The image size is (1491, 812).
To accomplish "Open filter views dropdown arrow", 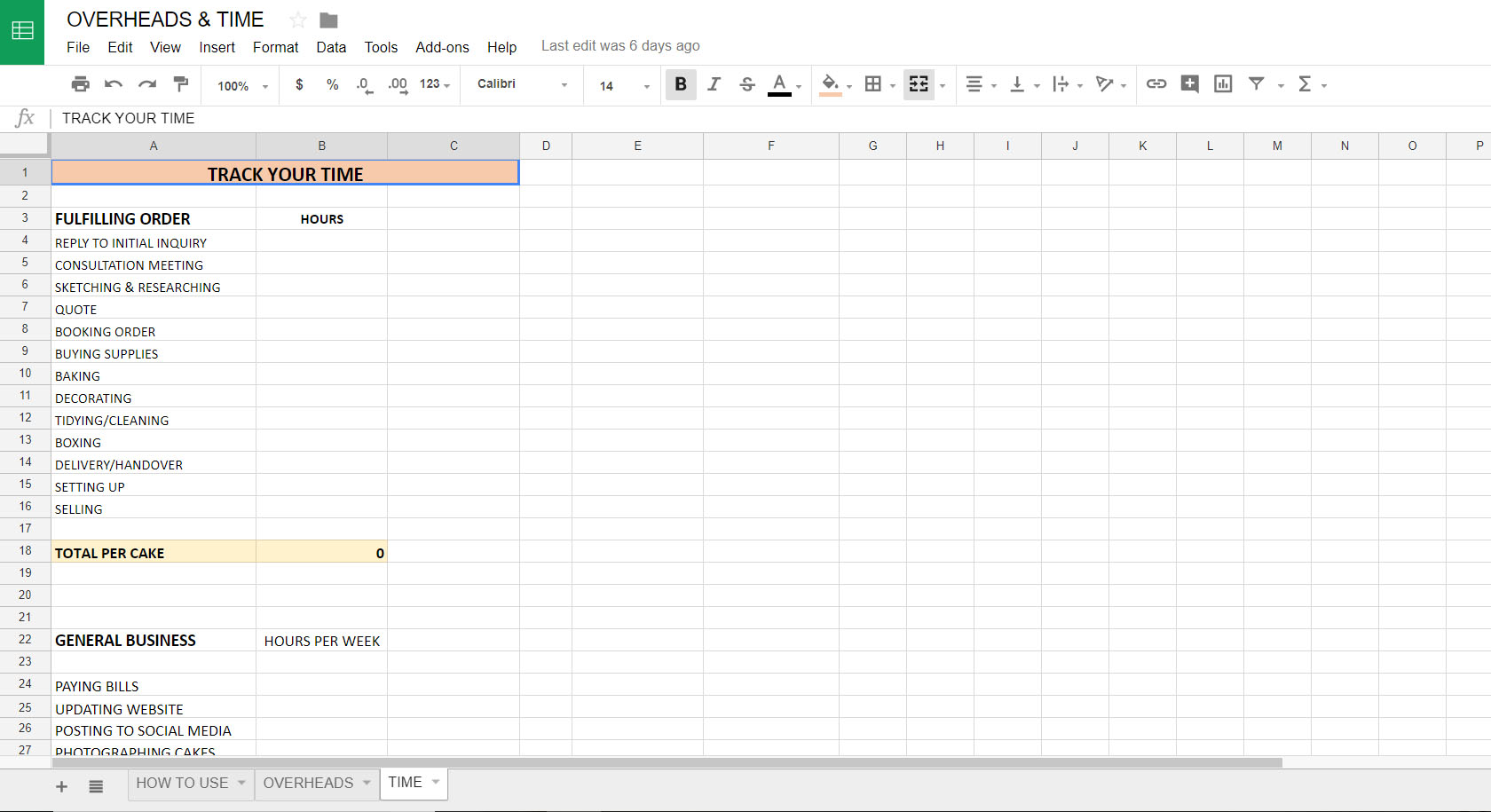I will click(1281, 86).
